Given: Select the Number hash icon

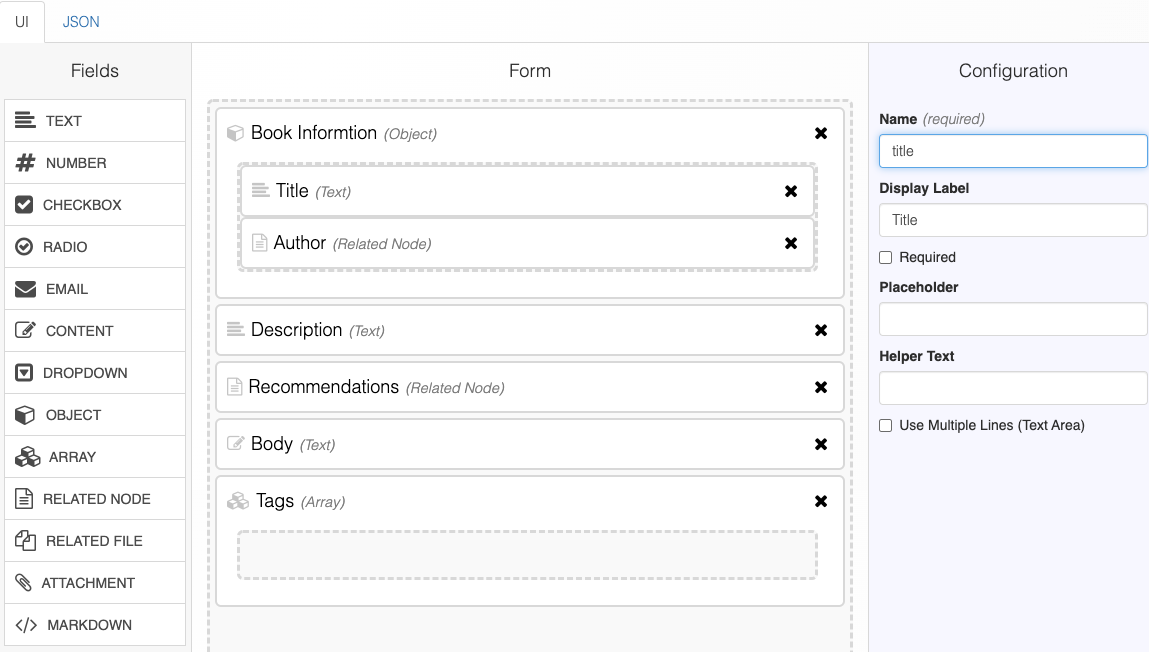Looking at the screenshot, I should tap(26, 163).
